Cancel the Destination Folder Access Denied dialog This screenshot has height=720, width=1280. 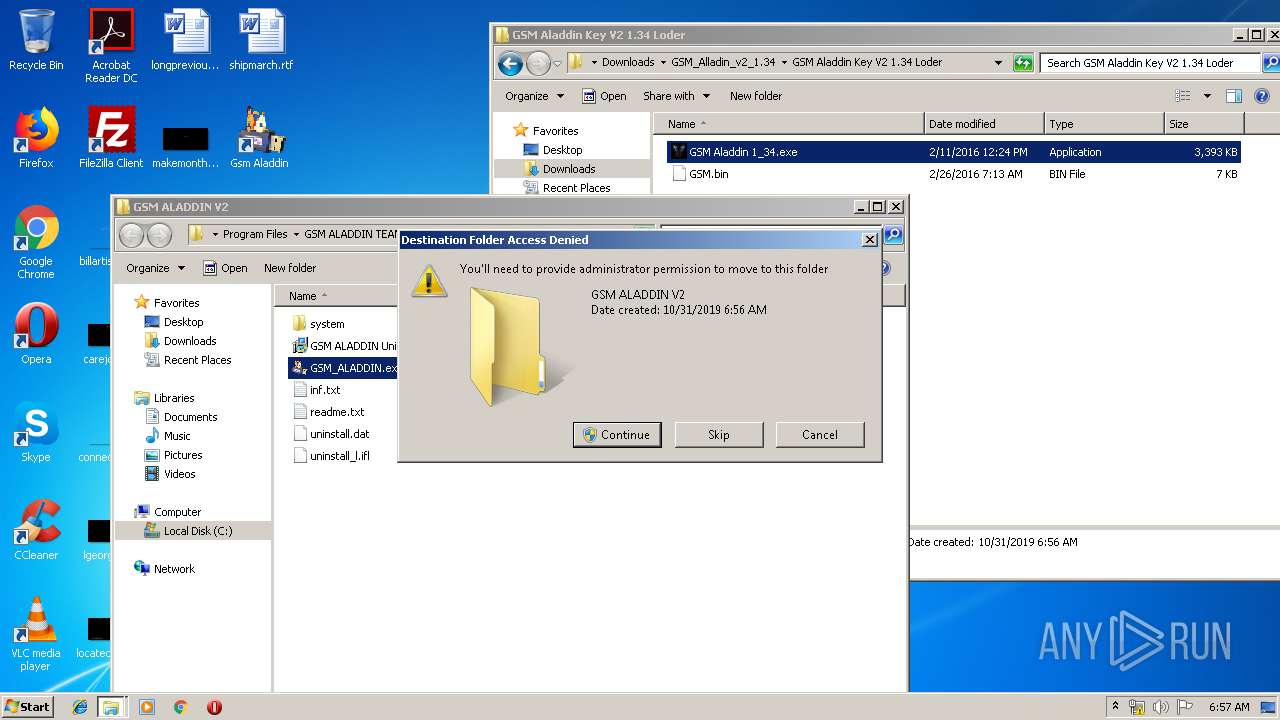pyautogui.click(x=820, y=435)
